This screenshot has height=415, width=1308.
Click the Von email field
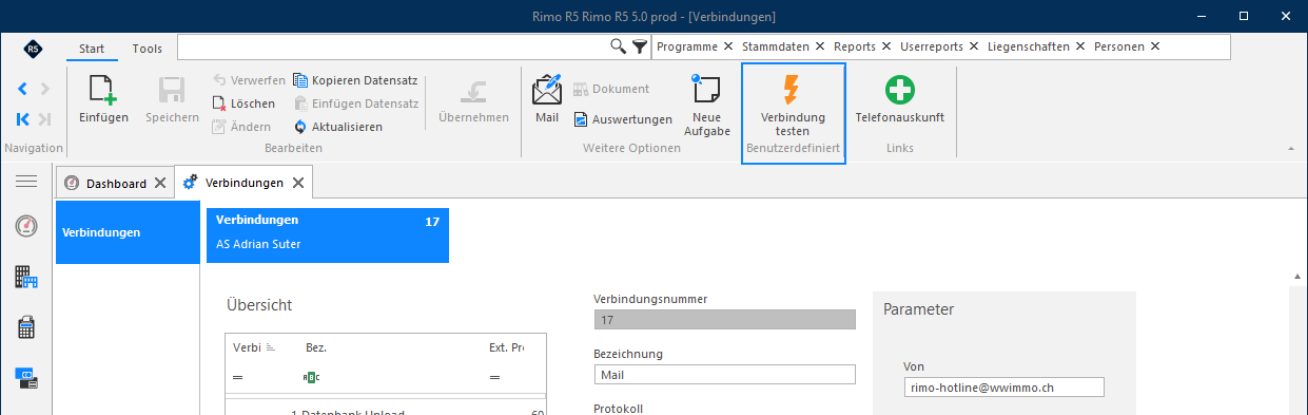(1004, 387)
